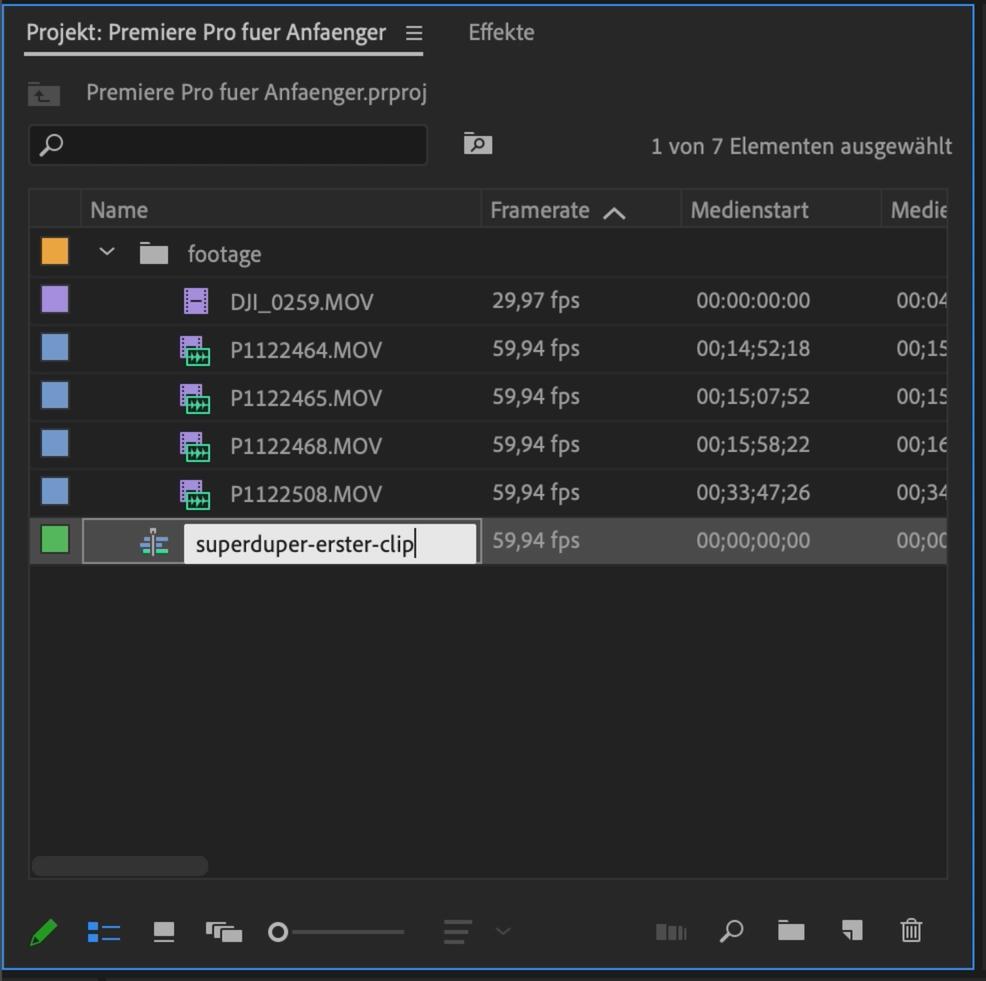The height and width of the screenshot is (981, 986).
Task: Sort by the Framerate column header
Action: pos(540,210)
